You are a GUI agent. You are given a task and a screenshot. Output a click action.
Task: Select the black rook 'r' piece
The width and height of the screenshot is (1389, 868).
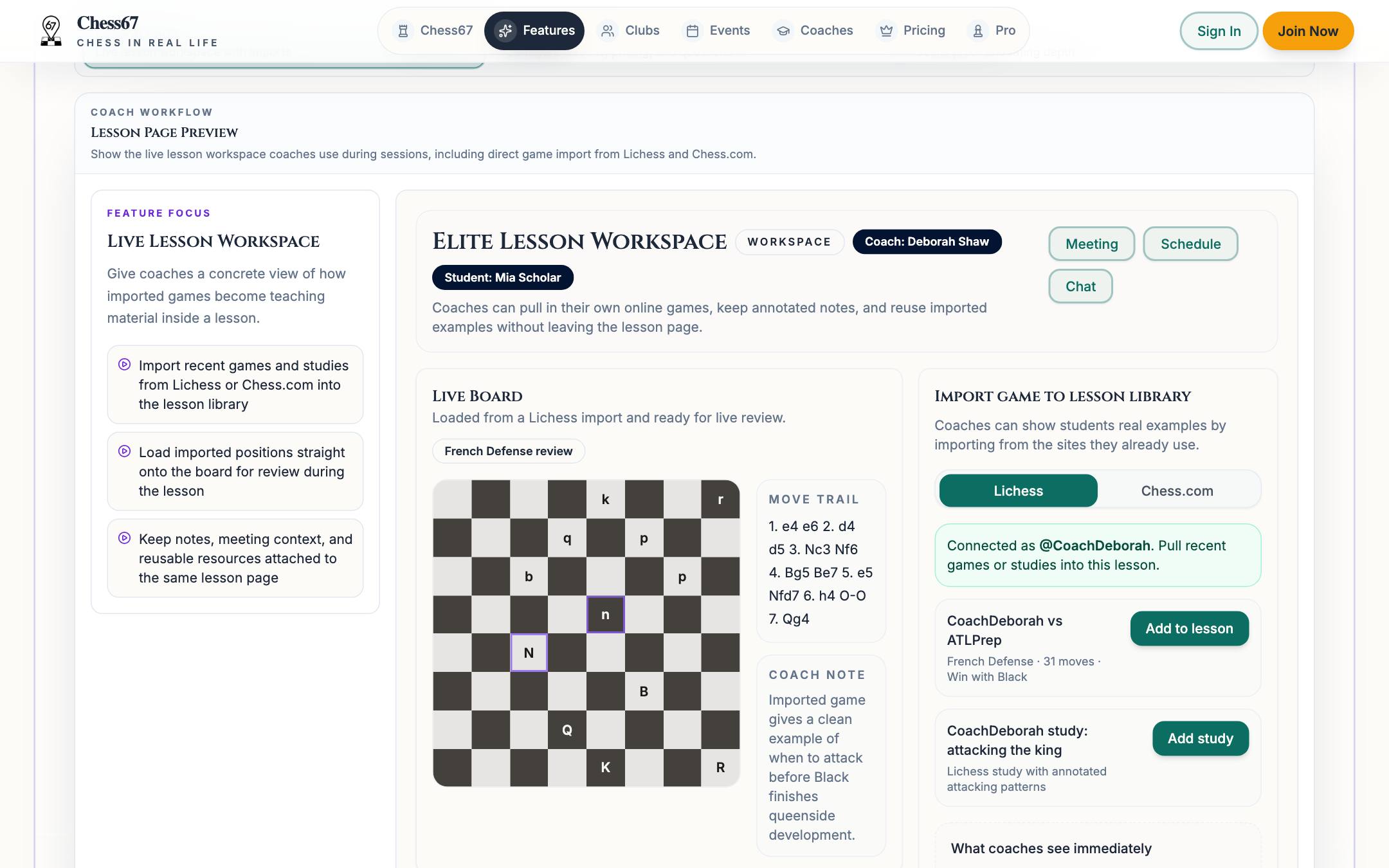[720, 499]
